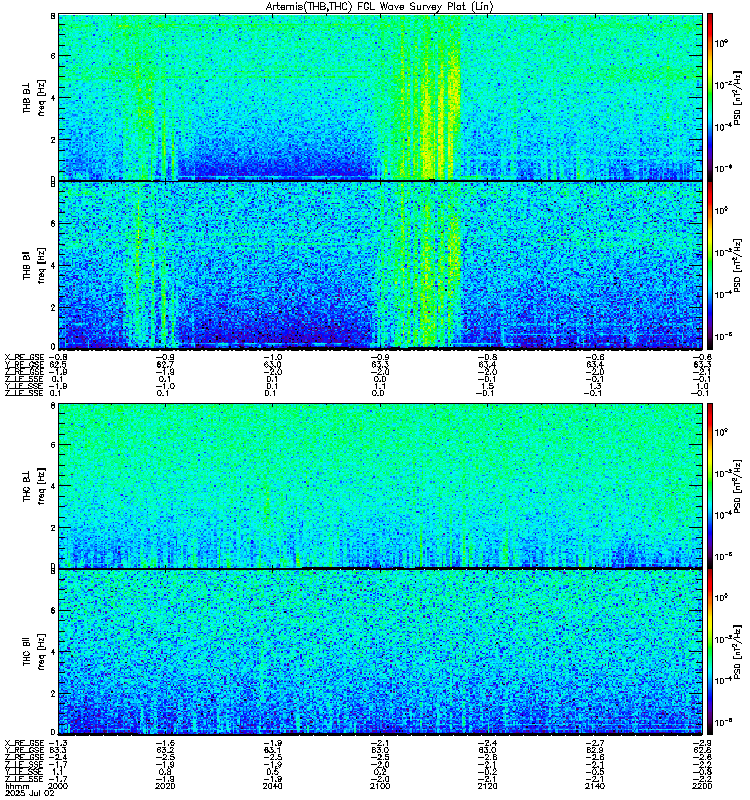Click the color bar beside the THB B-parallel panel
The image size is (750, 800).
[x=710, y=265]
